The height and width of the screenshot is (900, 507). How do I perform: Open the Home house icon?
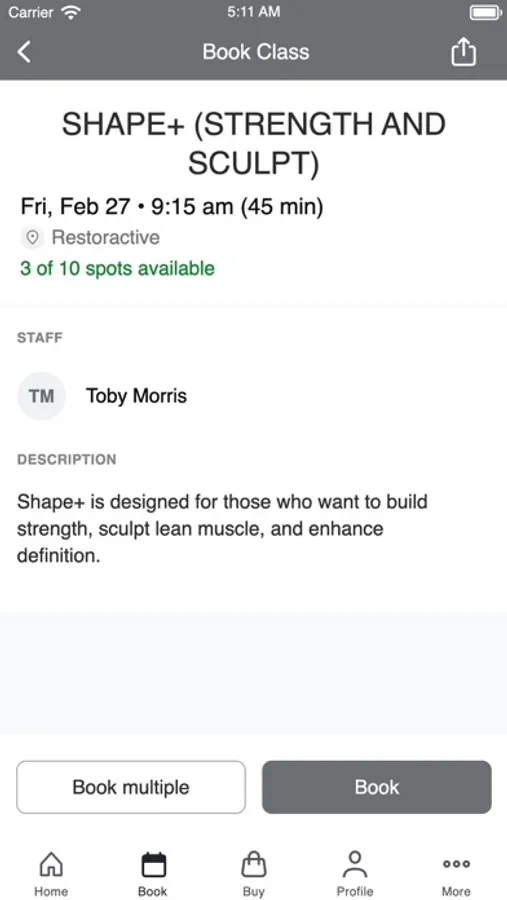pyautogui.click(x=51, y=864)
